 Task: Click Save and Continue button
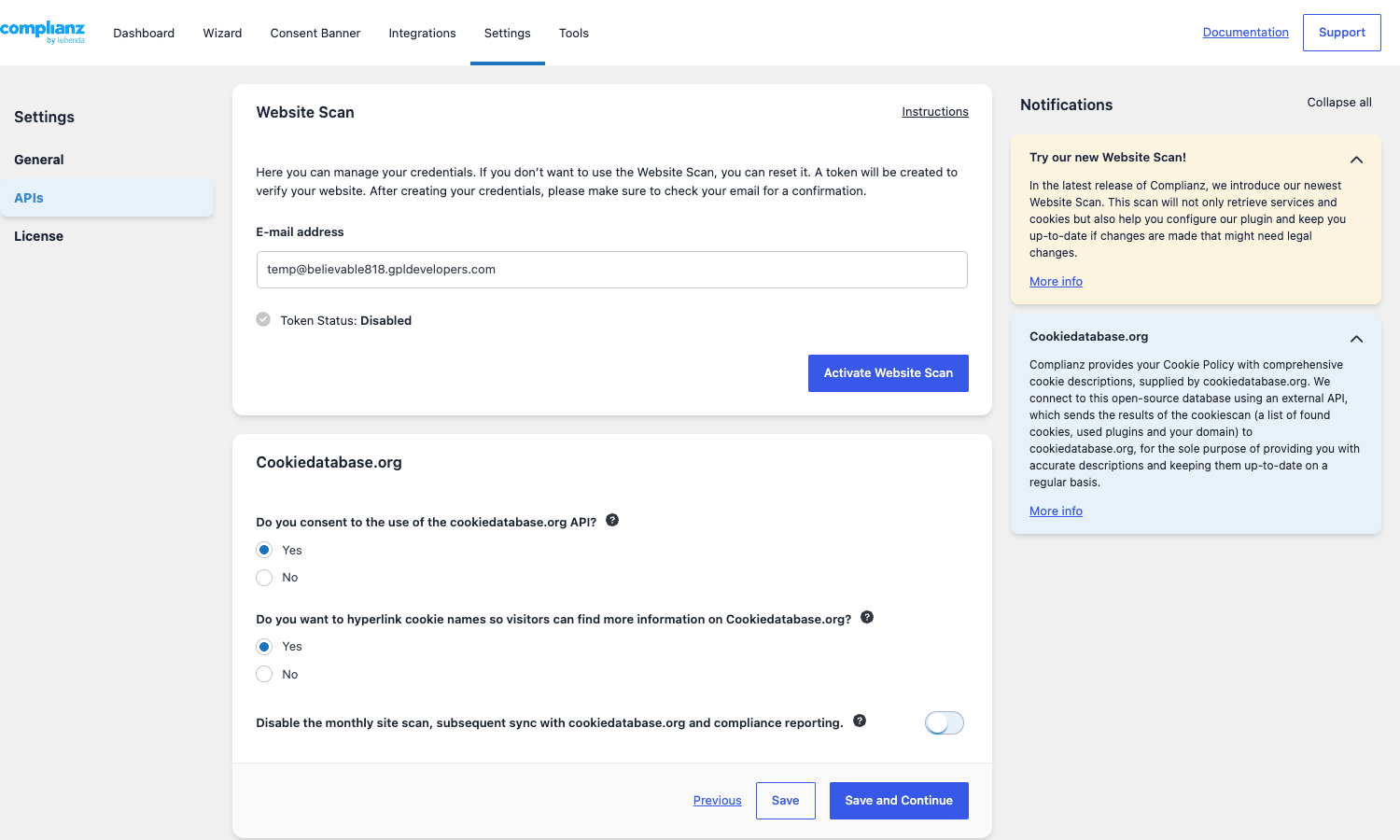click(x=899, y=801)
